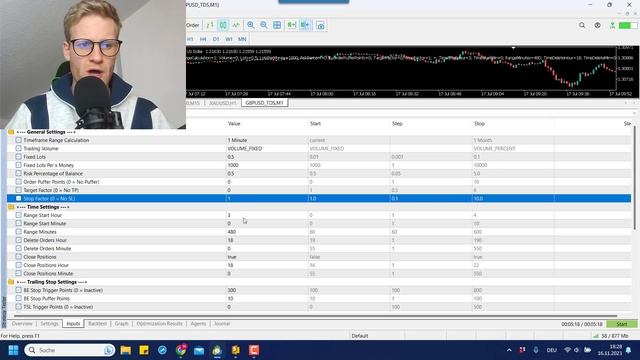The height and width of the screenshot is (360, 640).
Task: Show hidden system tray icons chevron
Action: point(509,350)
